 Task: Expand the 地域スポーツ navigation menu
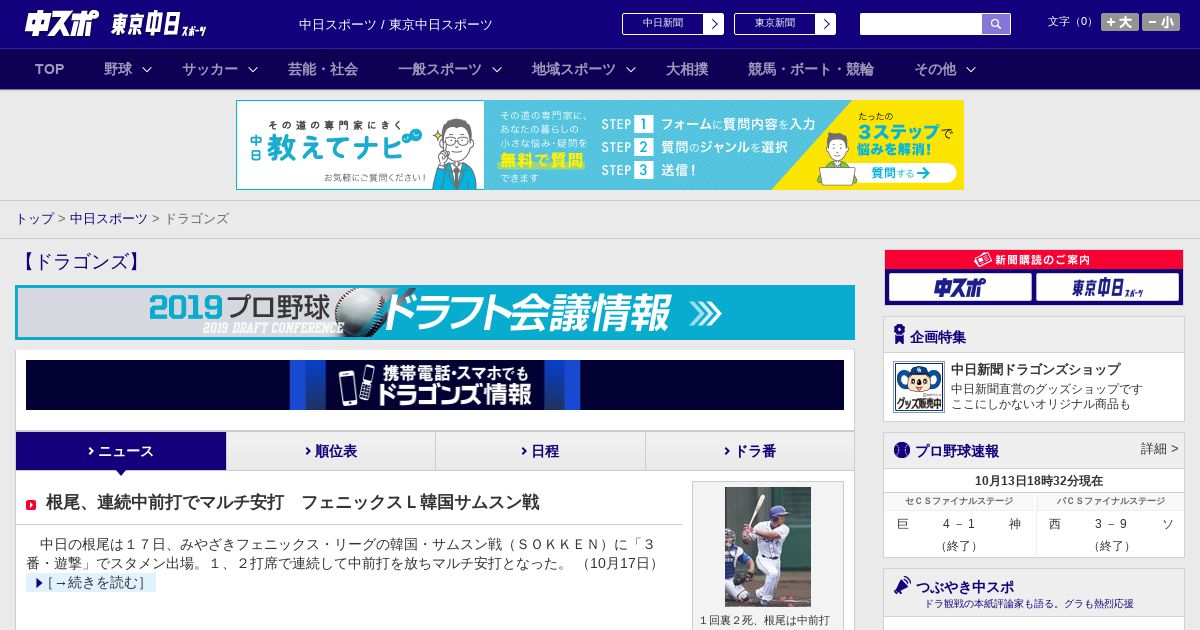584,69
